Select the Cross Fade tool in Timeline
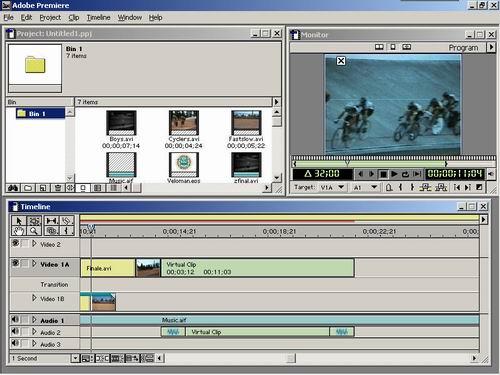This screenshot has height=375, width=500. coord(52,230)
